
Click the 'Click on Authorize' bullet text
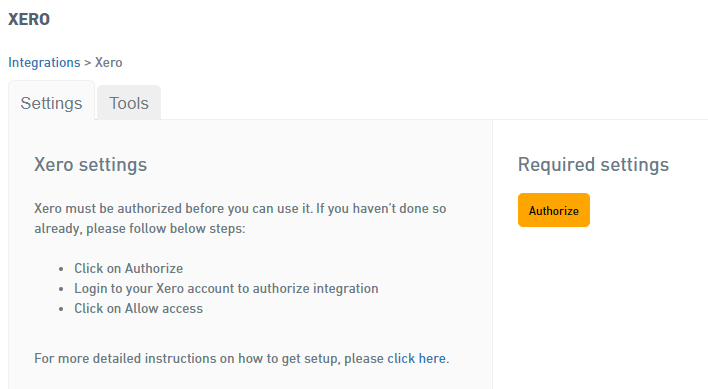coord(129,269)
